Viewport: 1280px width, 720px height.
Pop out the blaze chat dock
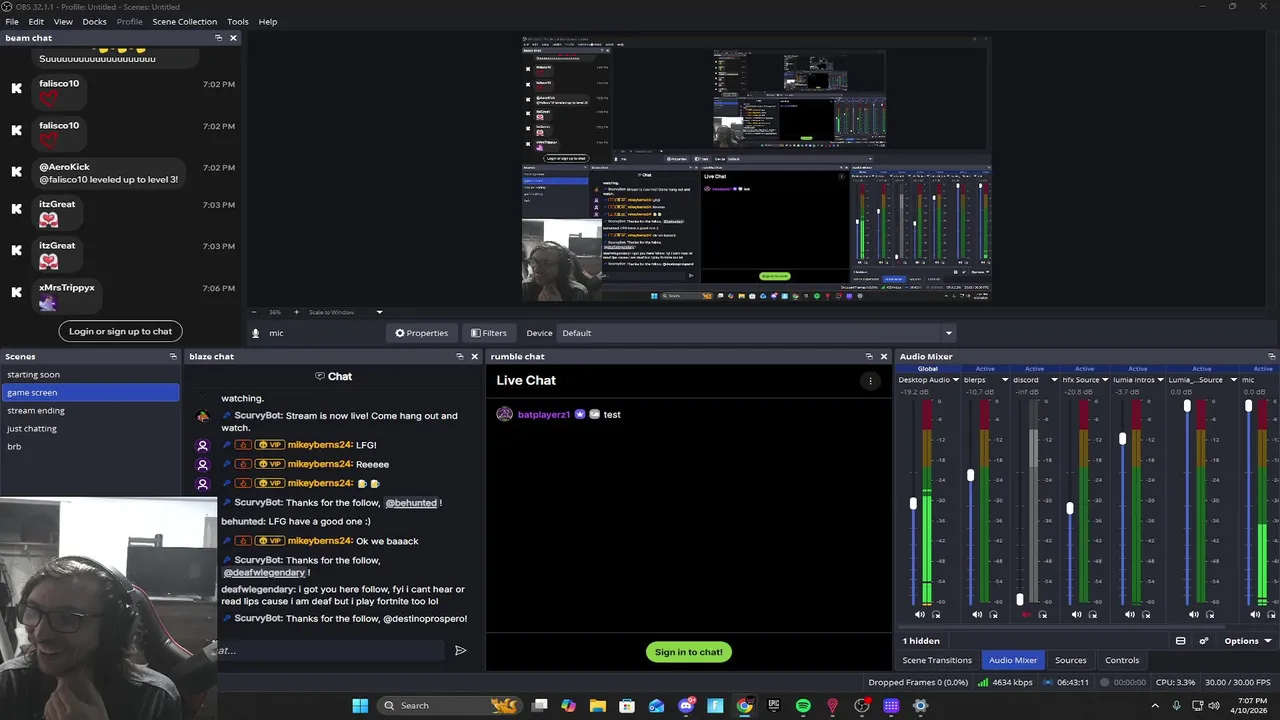460,357
